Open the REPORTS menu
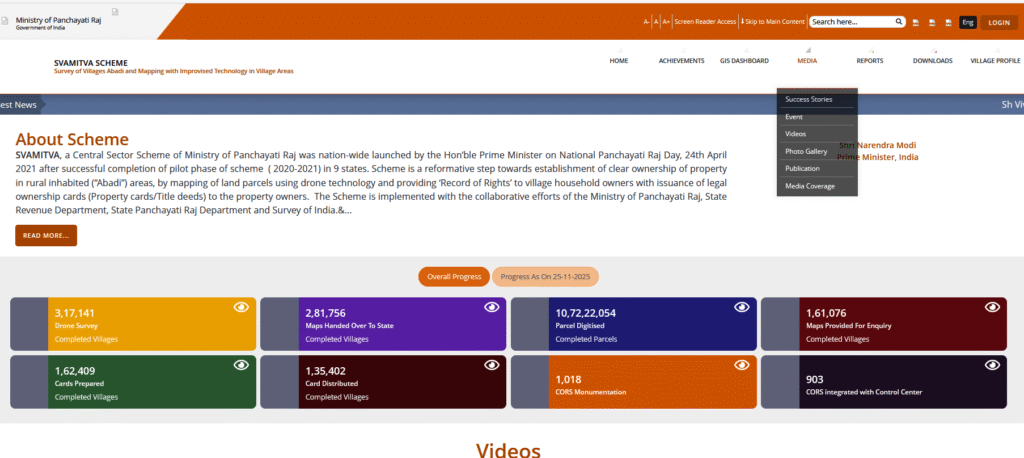This screenshot has height=458, width=1024. 870,61
